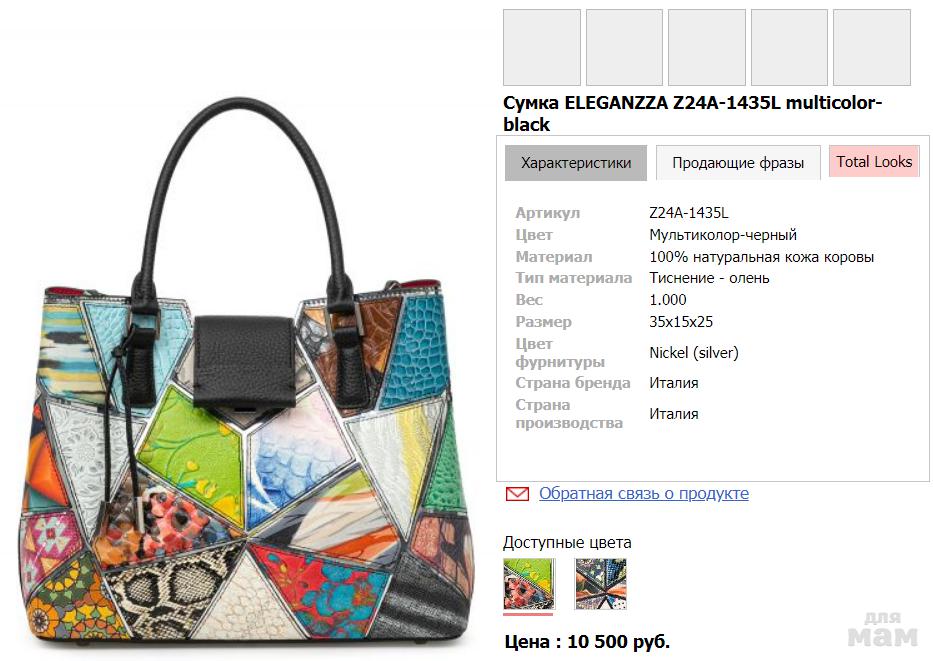Click the Доступные цвета label
Image resolution: width=933 pixels, height=661 pixels.
[x=567, y=543]
